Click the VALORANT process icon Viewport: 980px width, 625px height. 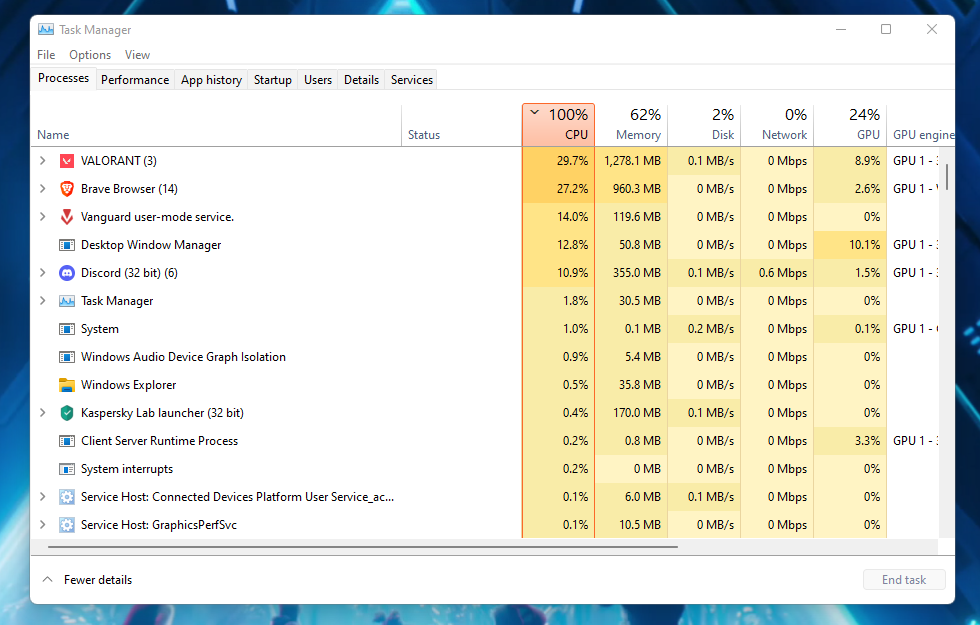point(67,161)
